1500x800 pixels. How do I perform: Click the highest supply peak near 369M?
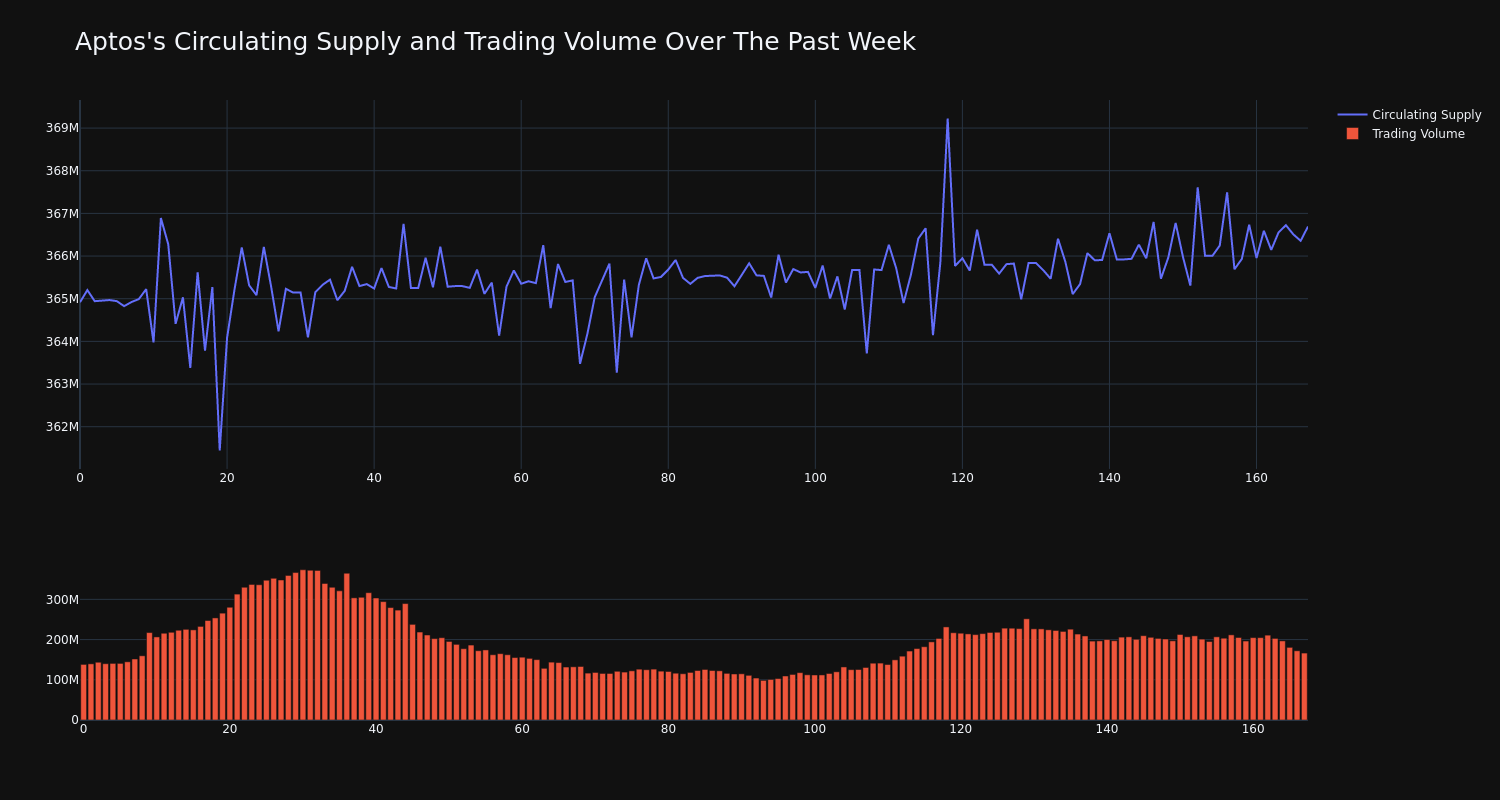point(947,120)
